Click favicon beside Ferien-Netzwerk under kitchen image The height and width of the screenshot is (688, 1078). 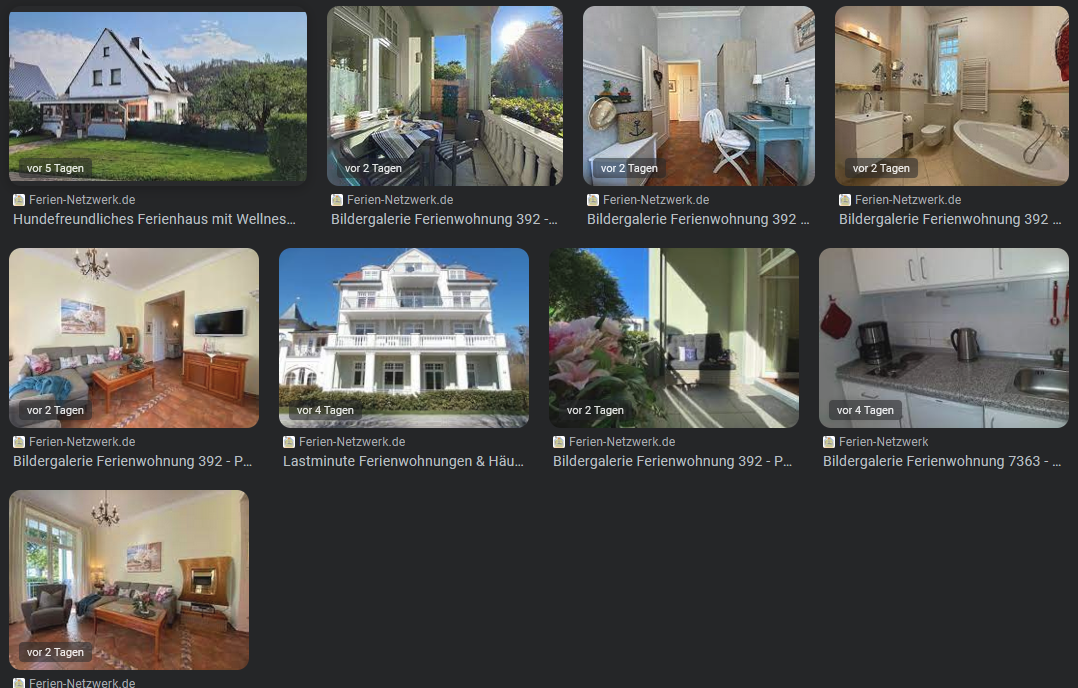[x=829, y=442]
